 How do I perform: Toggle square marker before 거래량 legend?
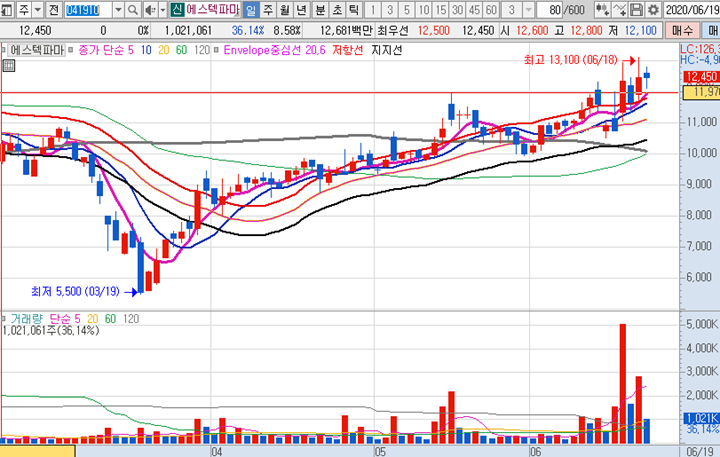point(3,318)
